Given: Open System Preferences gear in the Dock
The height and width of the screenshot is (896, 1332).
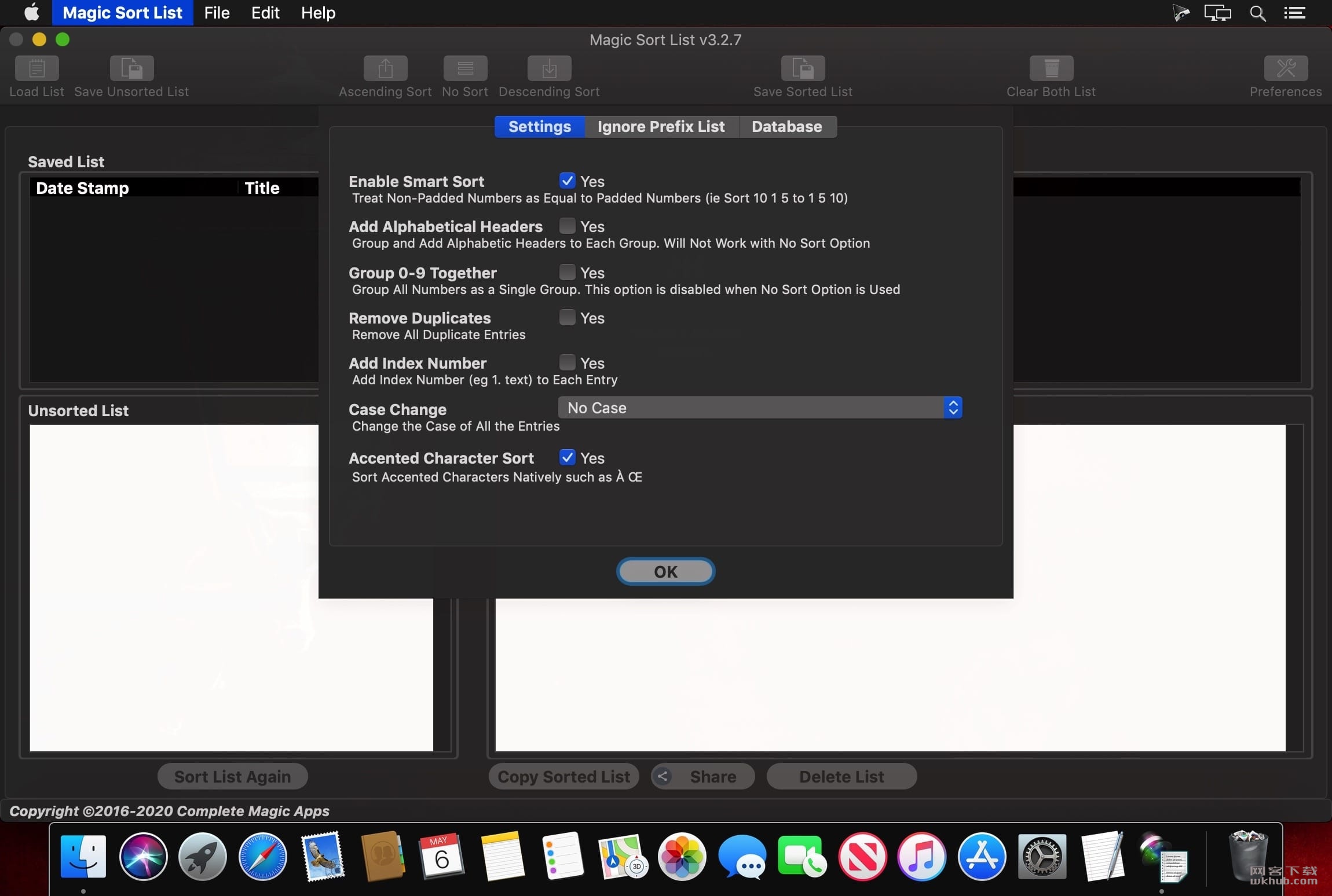Looking at the screenshot, I should tap(1042, 857).
